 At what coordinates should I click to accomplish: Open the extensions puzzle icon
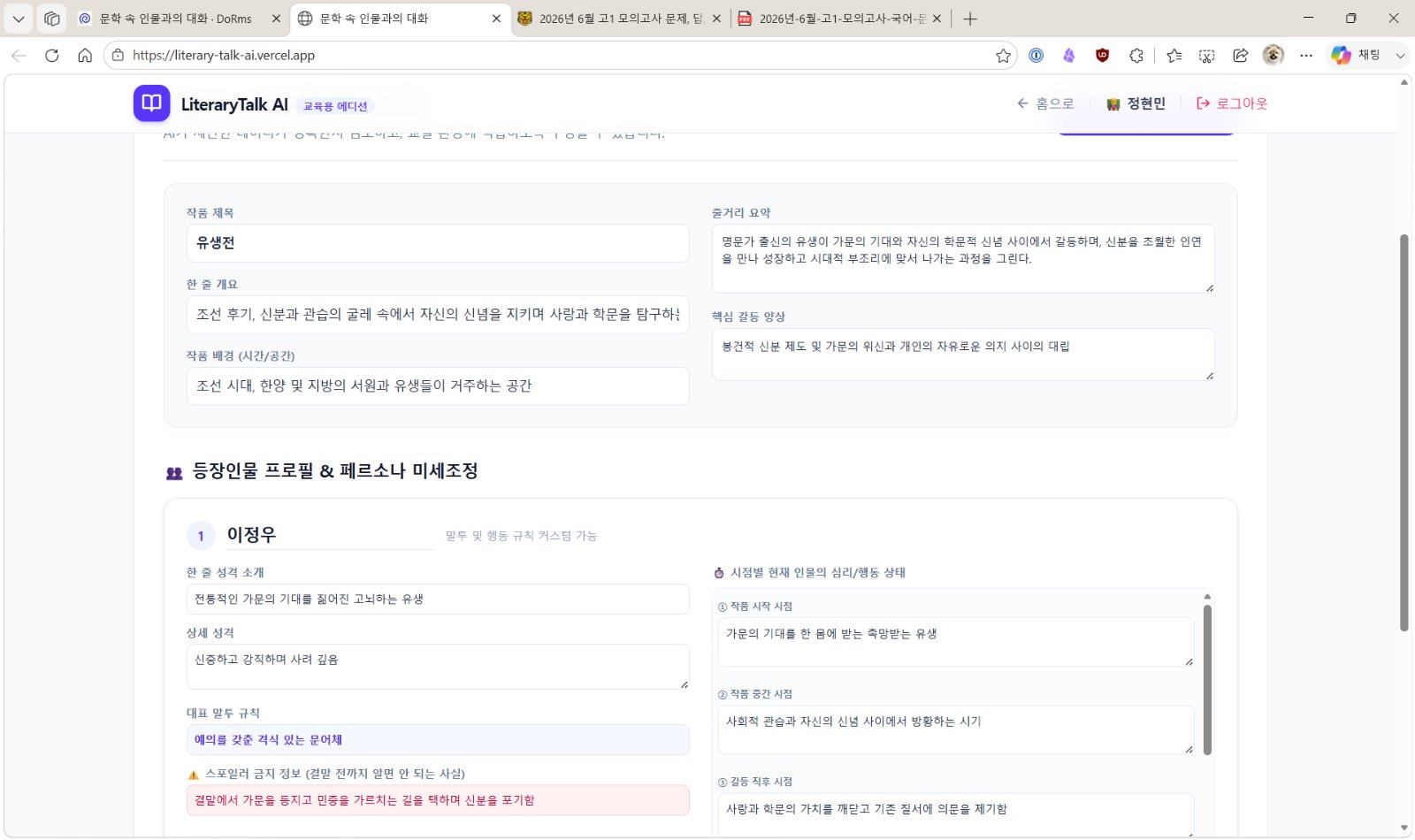(x=1136, y=56)
